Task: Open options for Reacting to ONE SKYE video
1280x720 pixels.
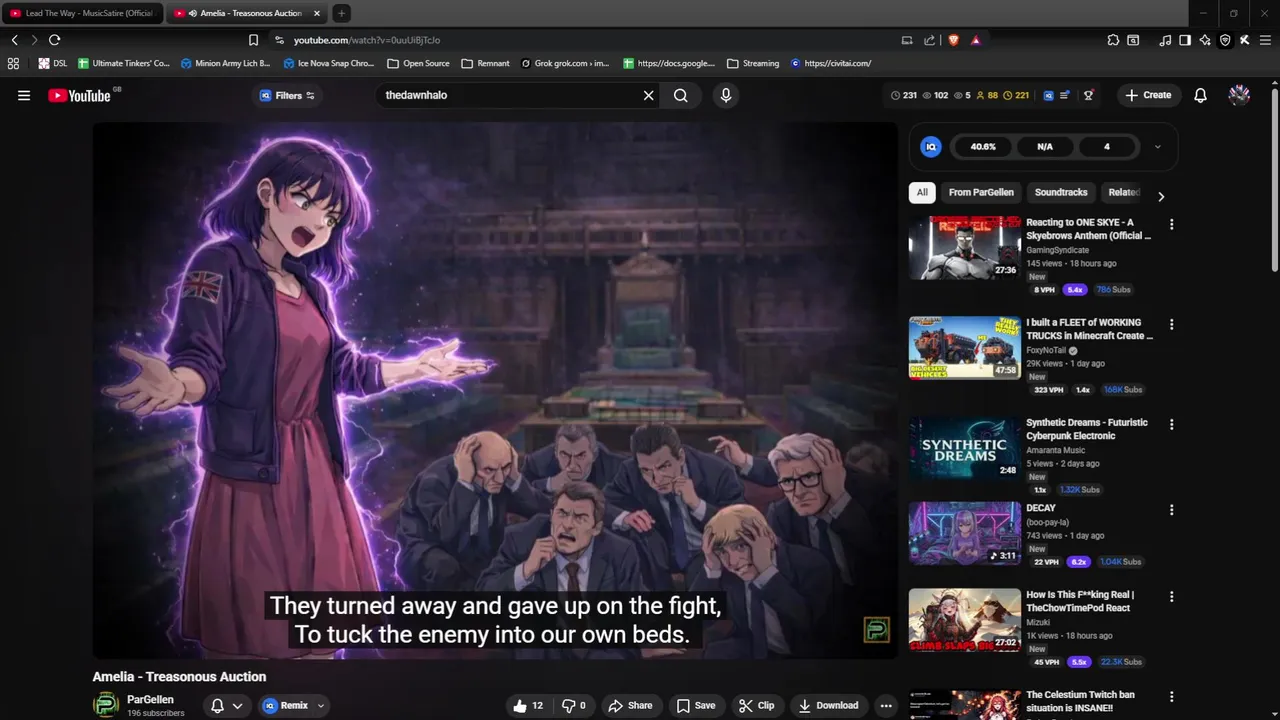Action: 1171,224
